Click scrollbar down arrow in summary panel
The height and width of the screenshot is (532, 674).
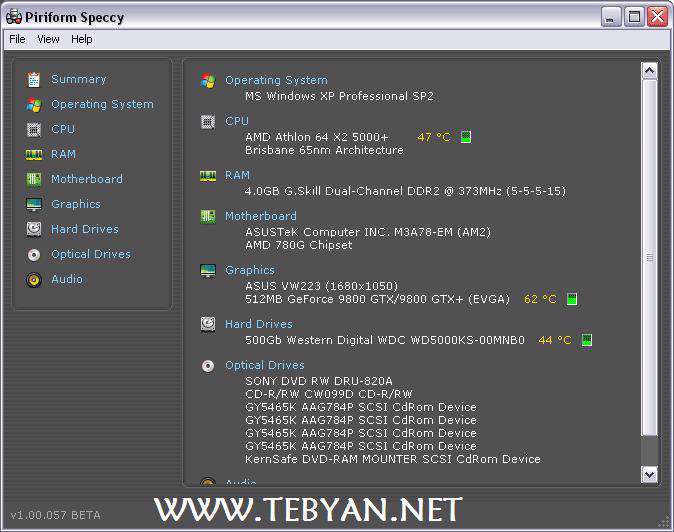[x=649, y=474]
